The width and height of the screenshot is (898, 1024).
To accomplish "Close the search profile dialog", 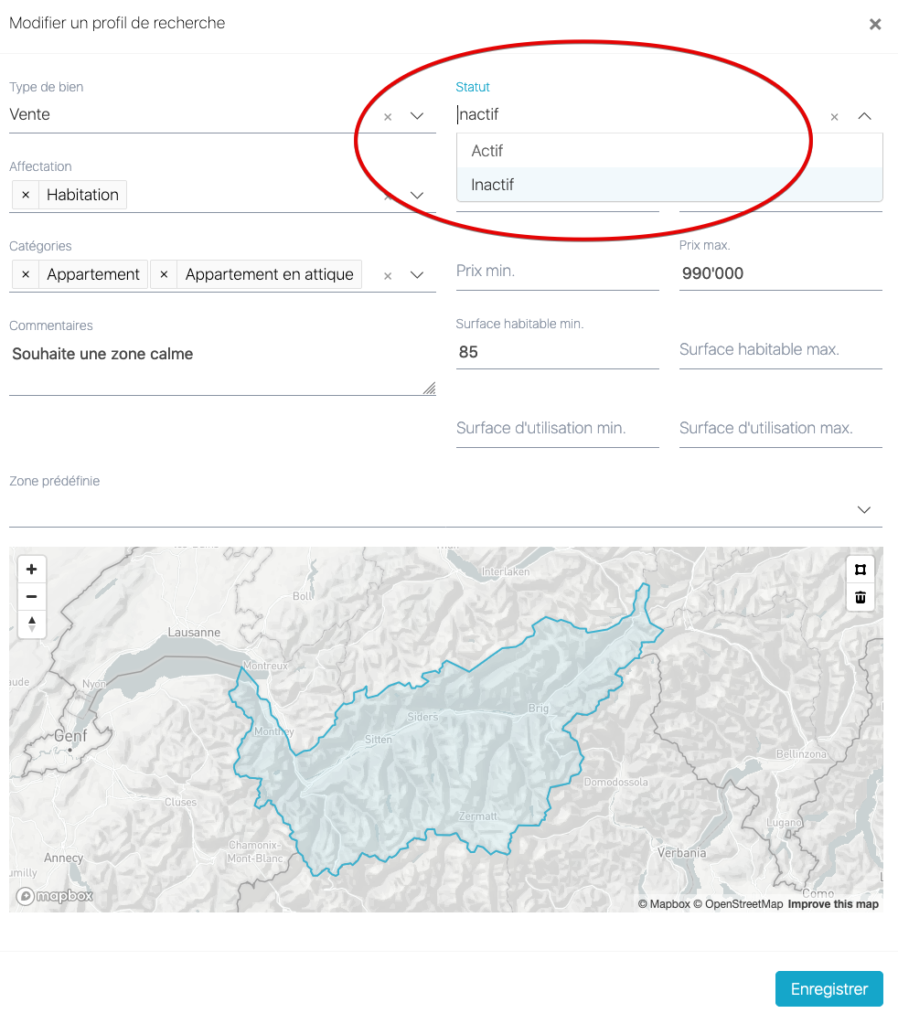I will click(x=875, y=24).
